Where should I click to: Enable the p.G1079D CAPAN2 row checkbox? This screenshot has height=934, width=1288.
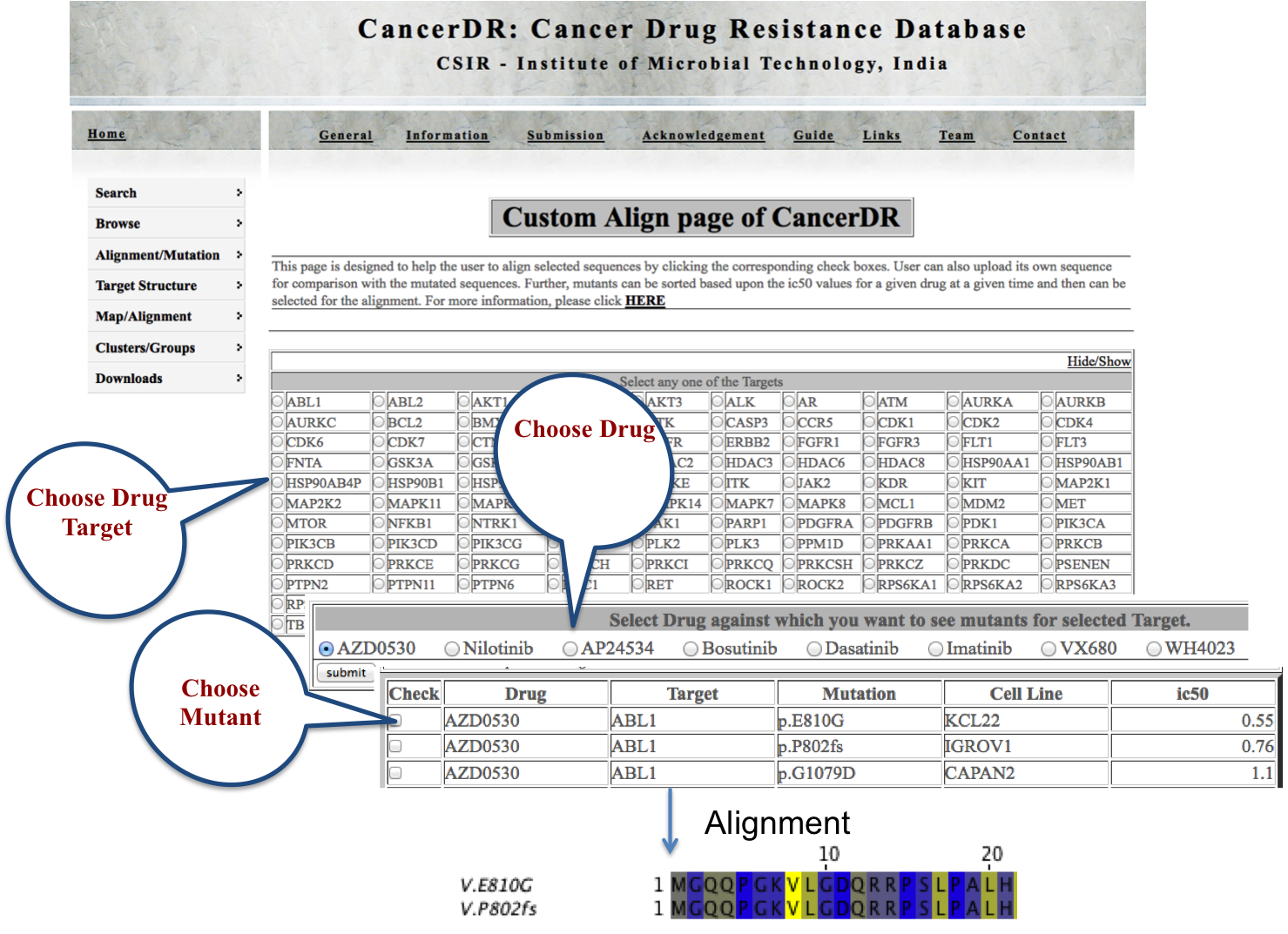point(395,773)
